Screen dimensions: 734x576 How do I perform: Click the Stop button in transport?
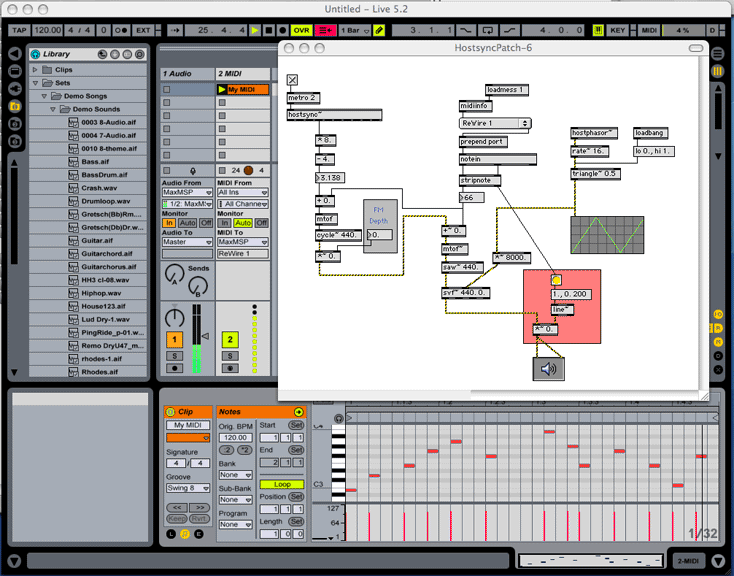point(269,30)
